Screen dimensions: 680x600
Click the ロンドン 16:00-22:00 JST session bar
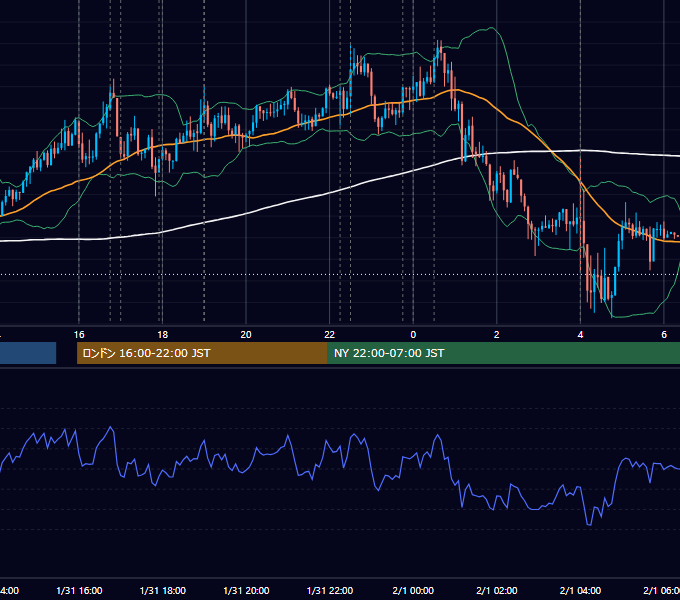tap(202, 353)
